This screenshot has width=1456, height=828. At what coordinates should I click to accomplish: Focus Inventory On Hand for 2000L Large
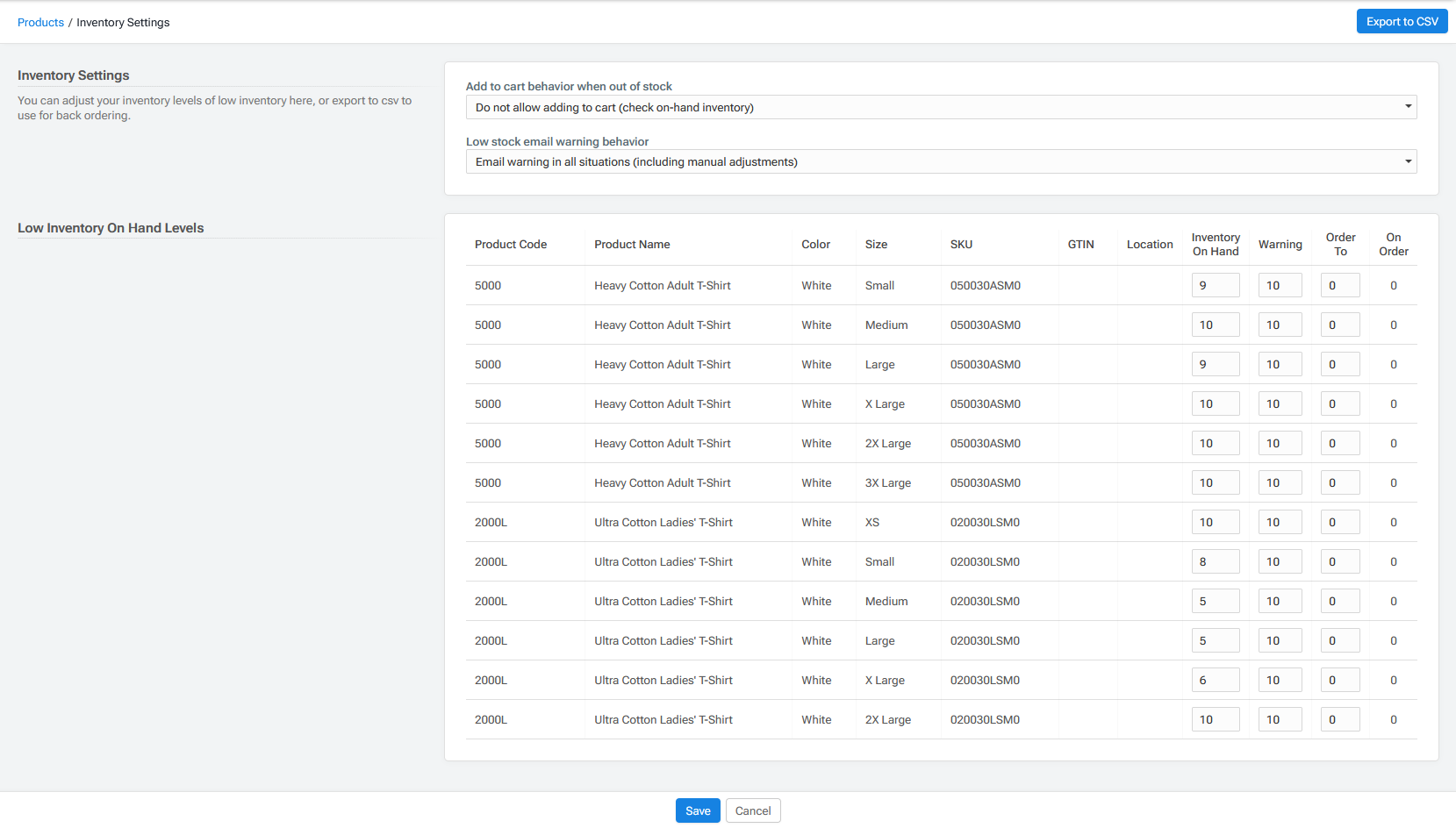pyautogui.click(x=1215, y=641)
